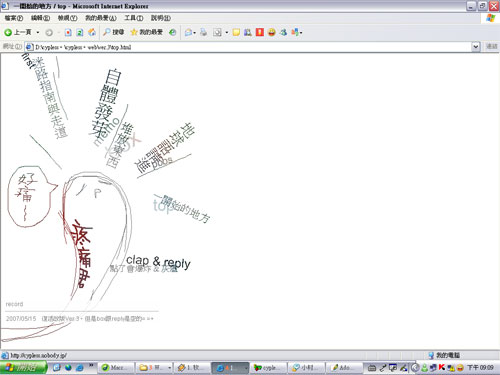This screenshot has height=375, width=500.
Task: Click the smiley Messenger toolbar icon
Action: coord(272,32)
